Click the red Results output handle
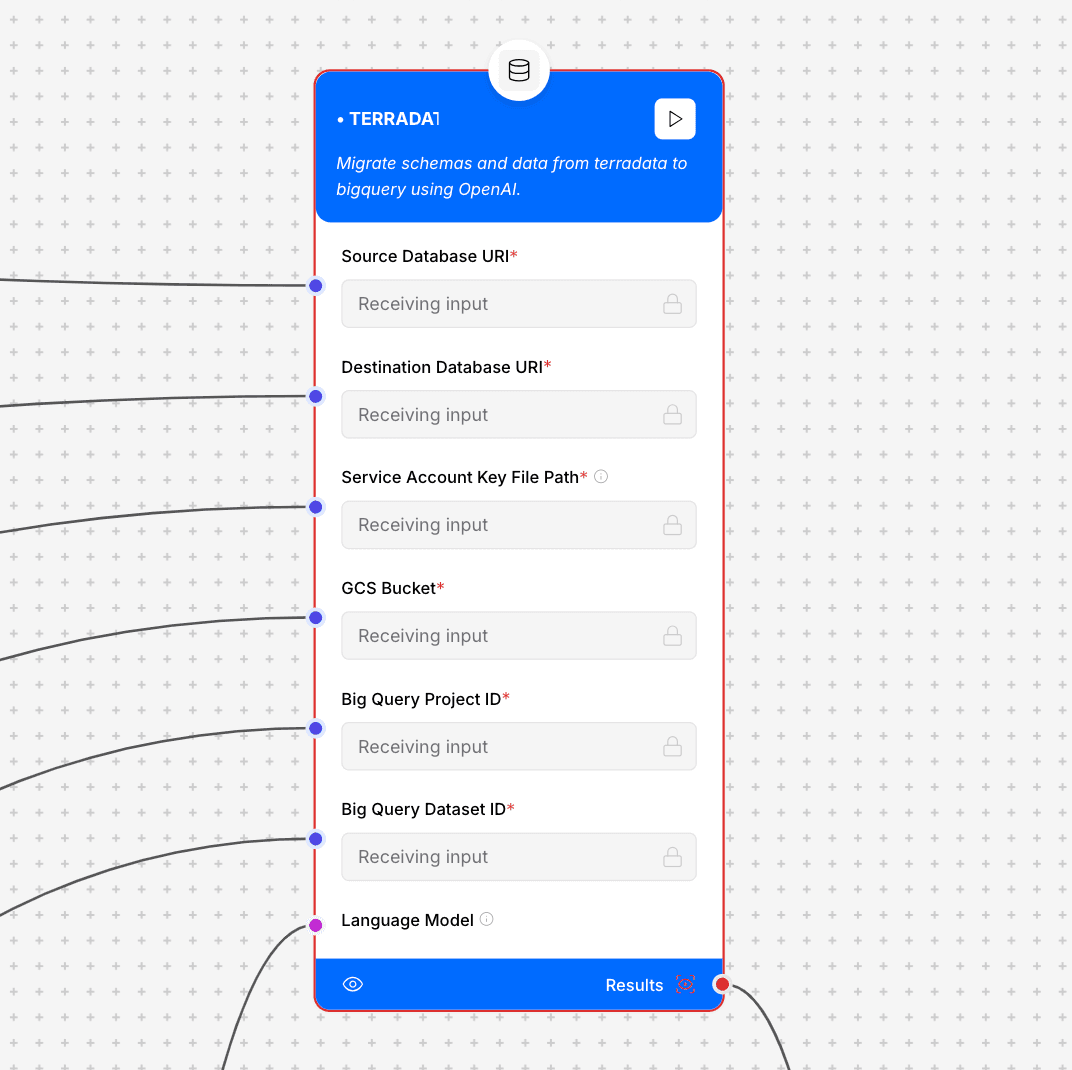 [x=722, y=985]
